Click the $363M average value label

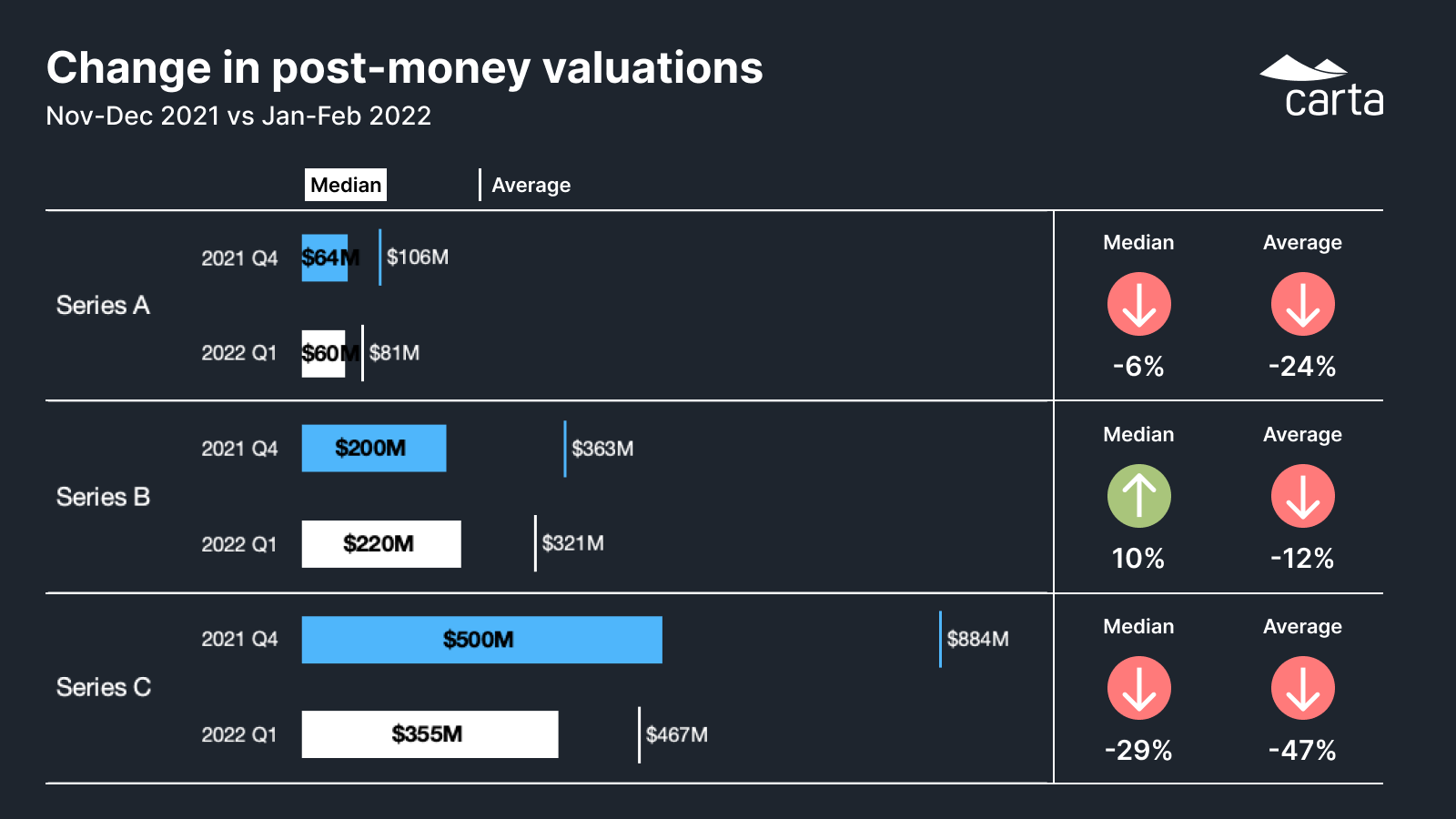point(602,449)
